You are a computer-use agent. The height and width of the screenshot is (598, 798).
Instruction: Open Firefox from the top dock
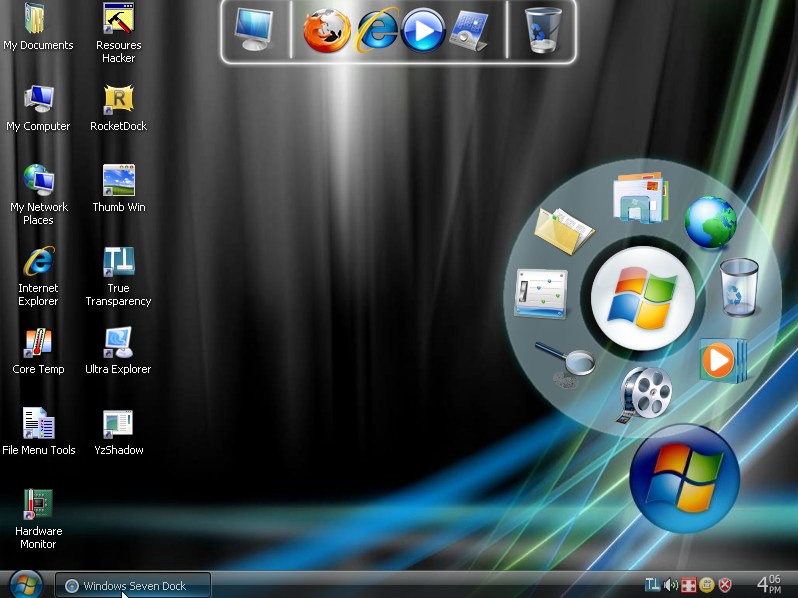pos(327,30)
